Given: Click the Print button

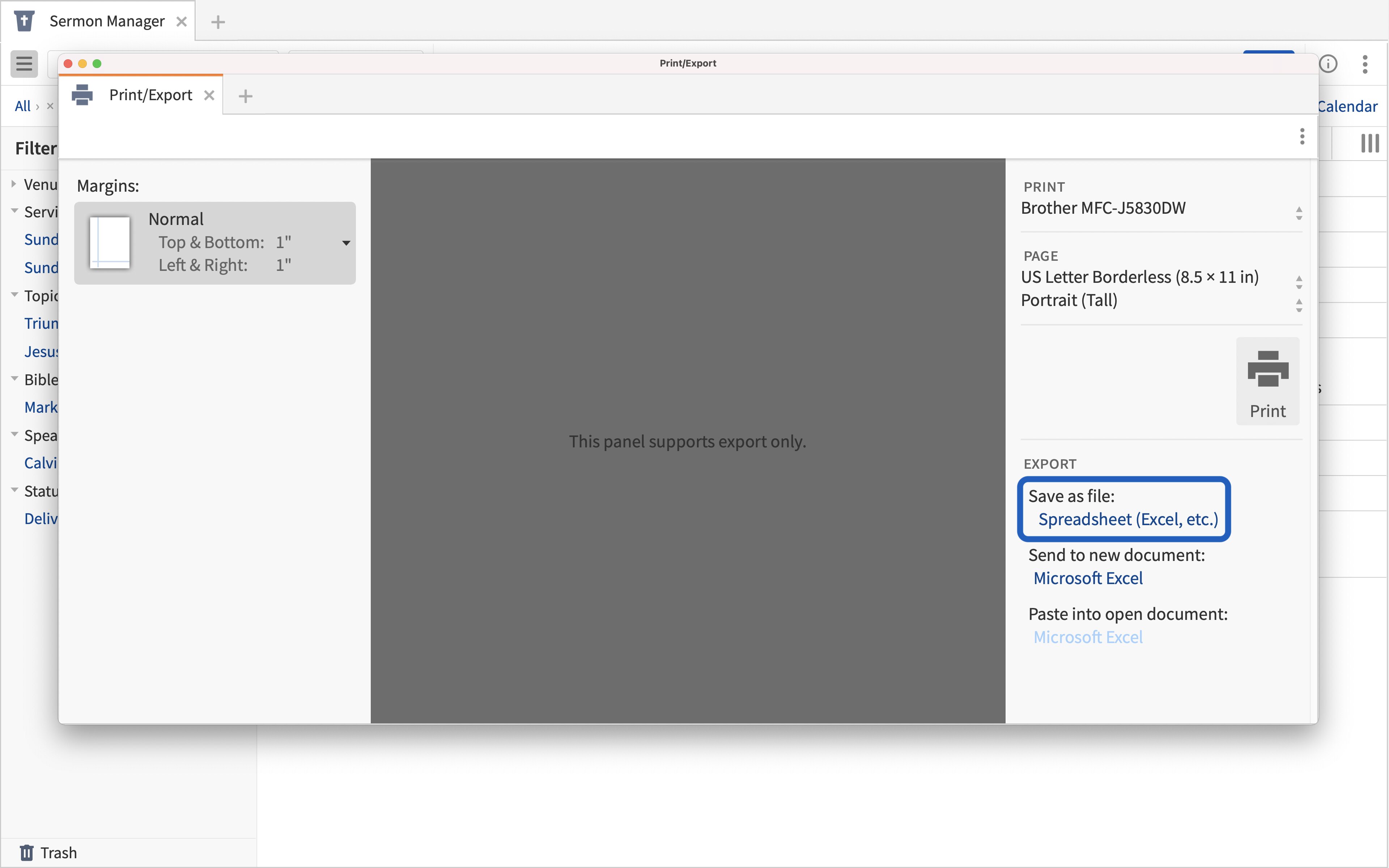Looking at the screenshot, I should click(1268, 381).
